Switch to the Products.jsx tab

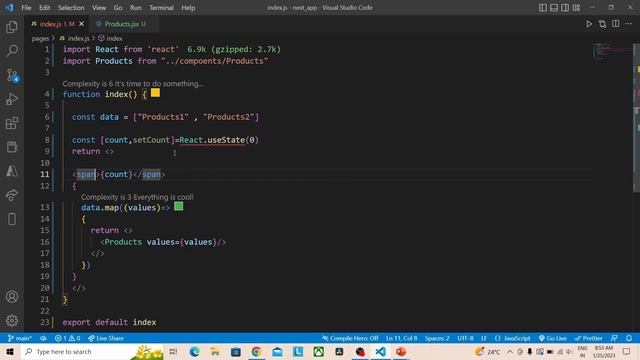click(x=121, y=24)
